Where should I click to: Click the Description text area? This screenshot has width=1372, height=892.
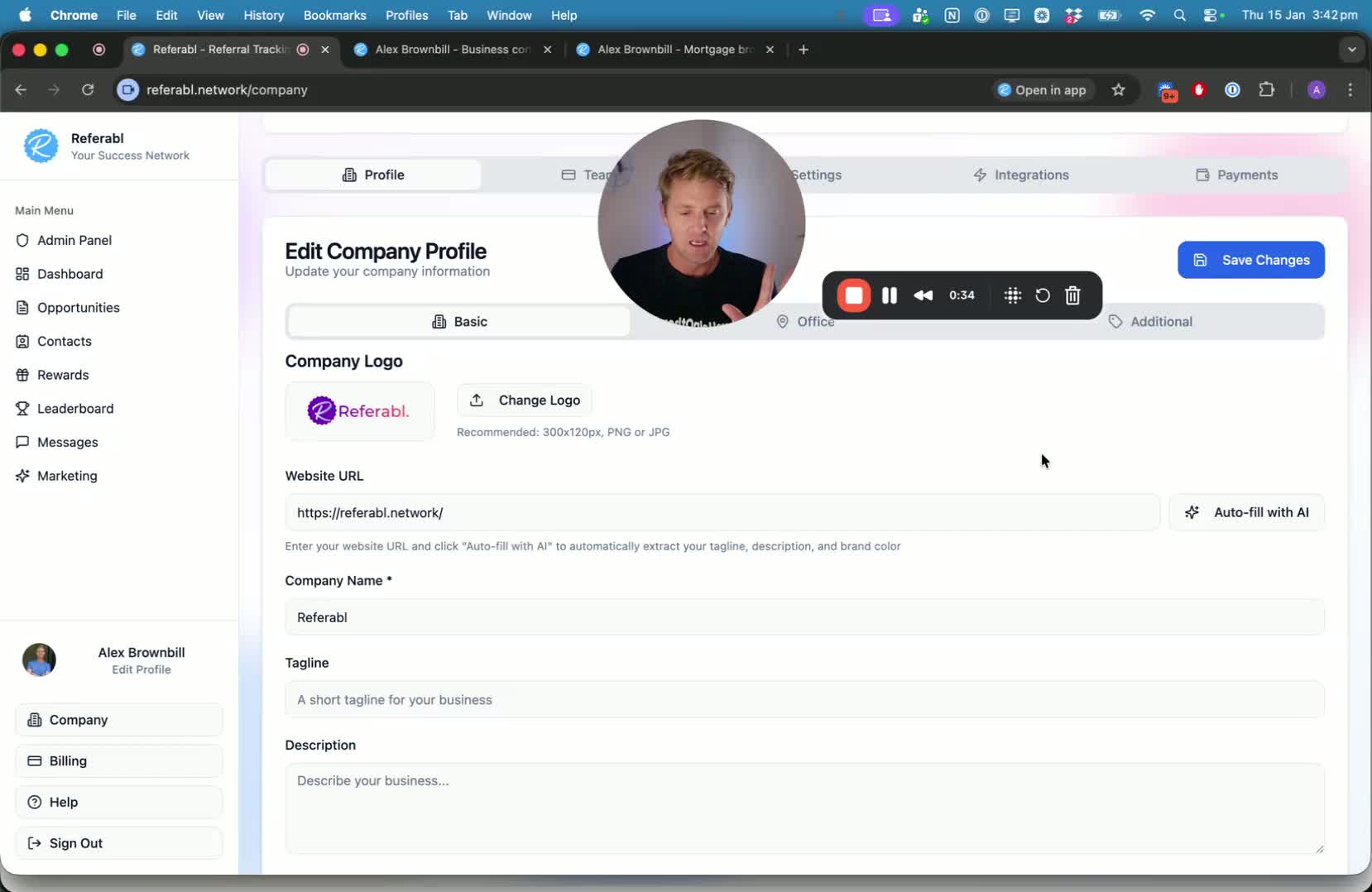tap(804, 808)
